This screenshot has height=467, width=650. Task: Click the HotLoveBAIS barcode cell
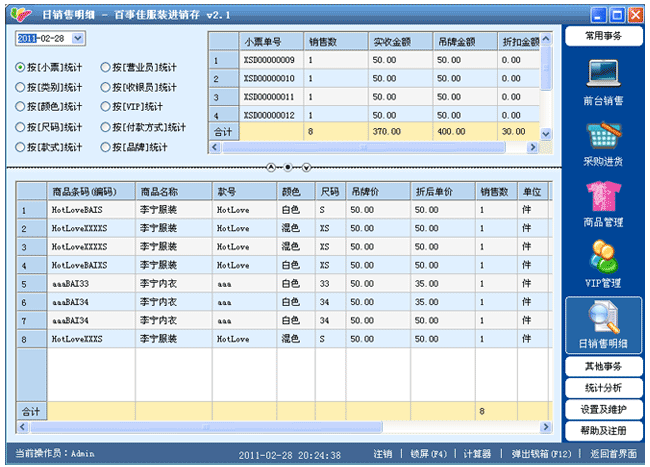(91, 210)
